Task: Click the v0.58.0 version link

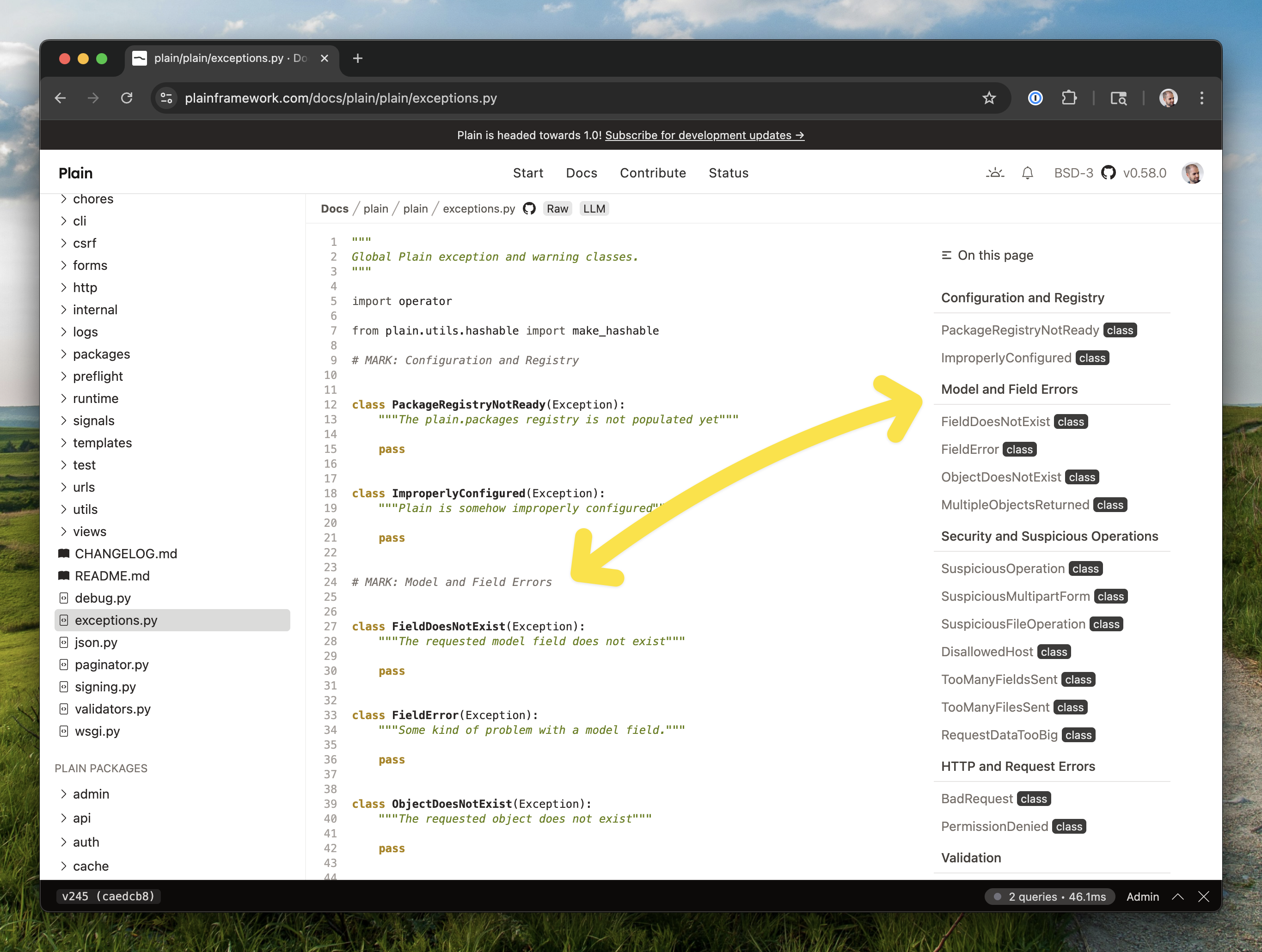Action: click(1145, 173)
